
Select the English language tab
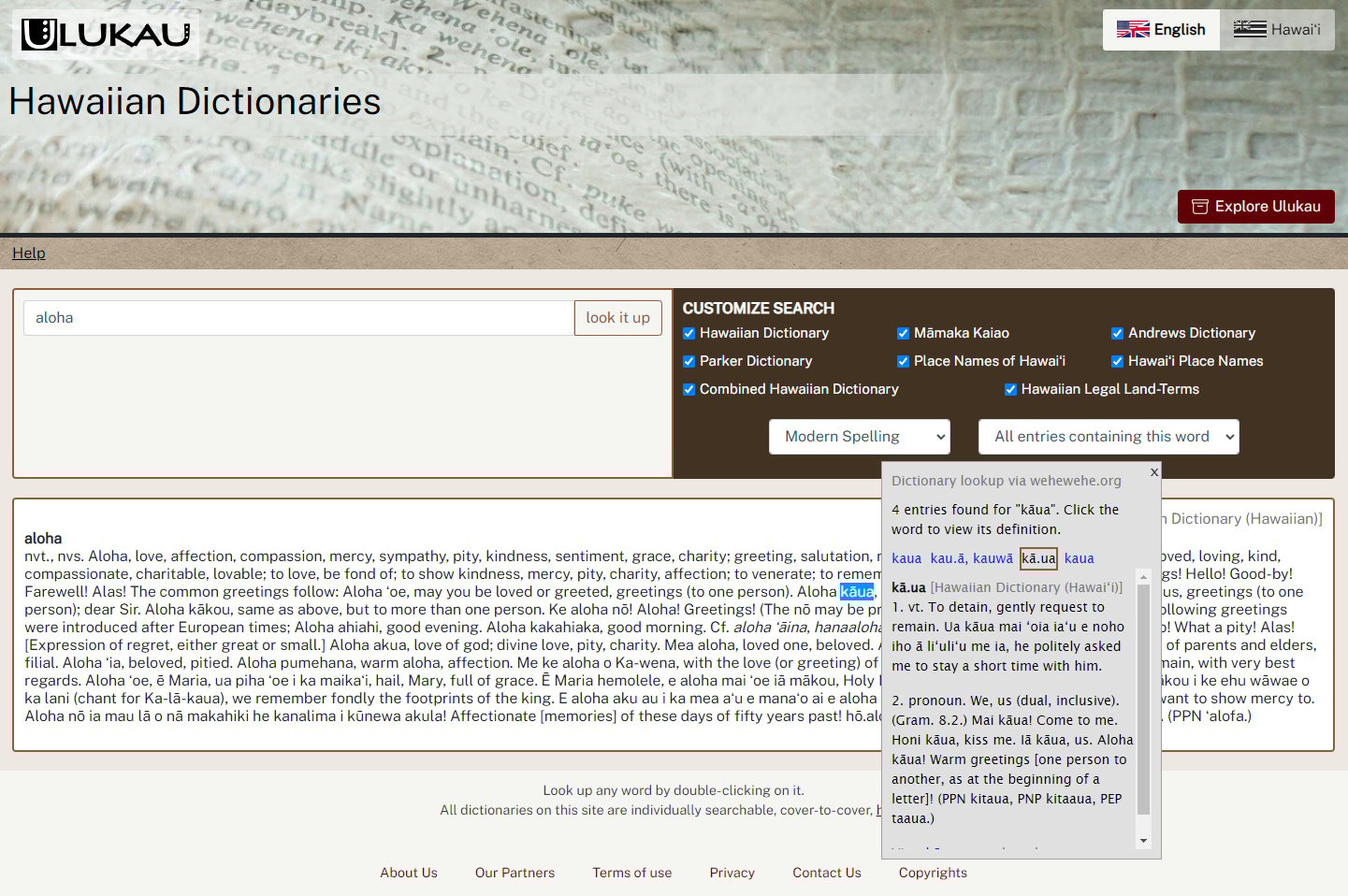1161,29
